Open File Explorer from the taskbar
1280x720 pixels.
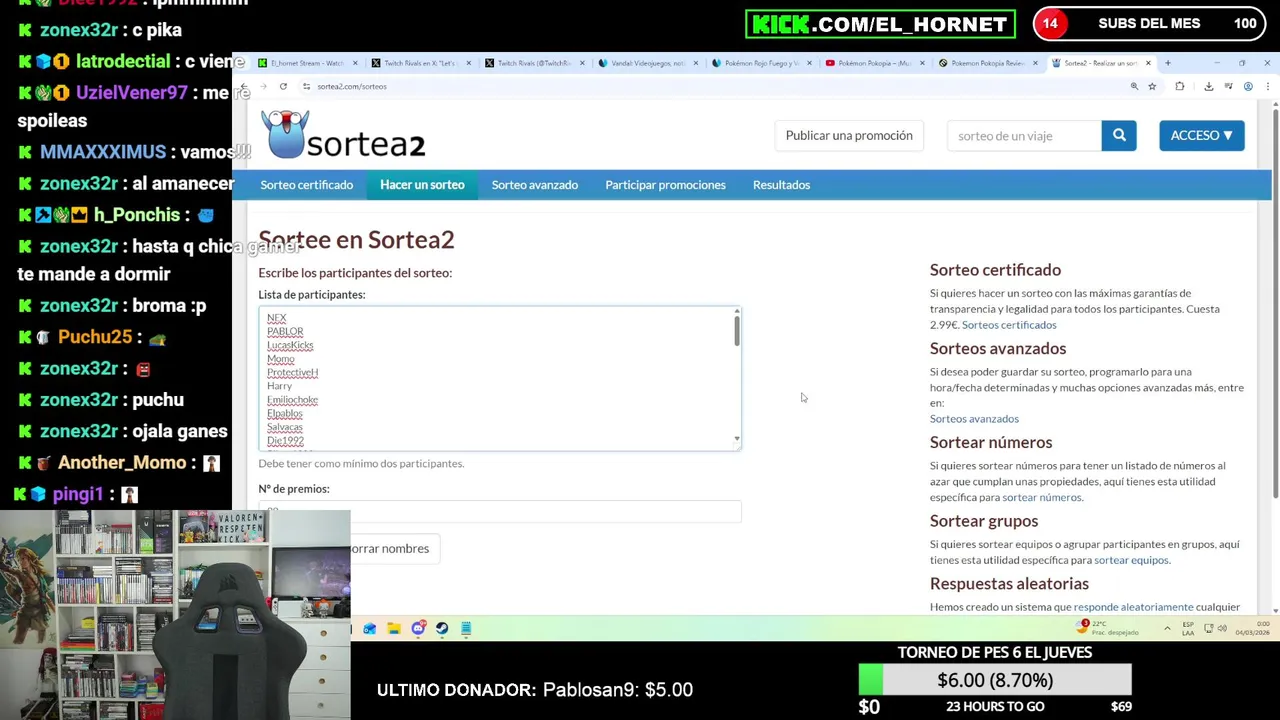[x=394, y=628]
